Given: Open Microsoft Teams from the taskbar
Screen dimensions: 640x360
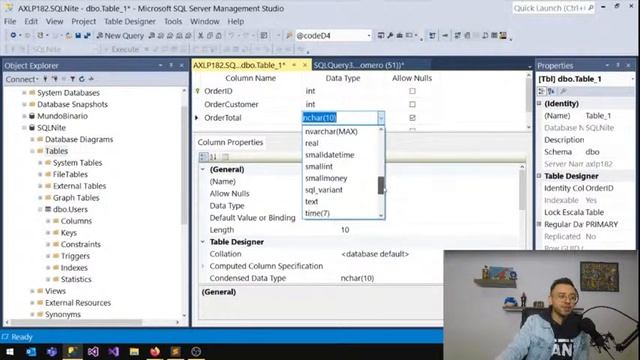Looking at the screenshot, I should 52,351.
